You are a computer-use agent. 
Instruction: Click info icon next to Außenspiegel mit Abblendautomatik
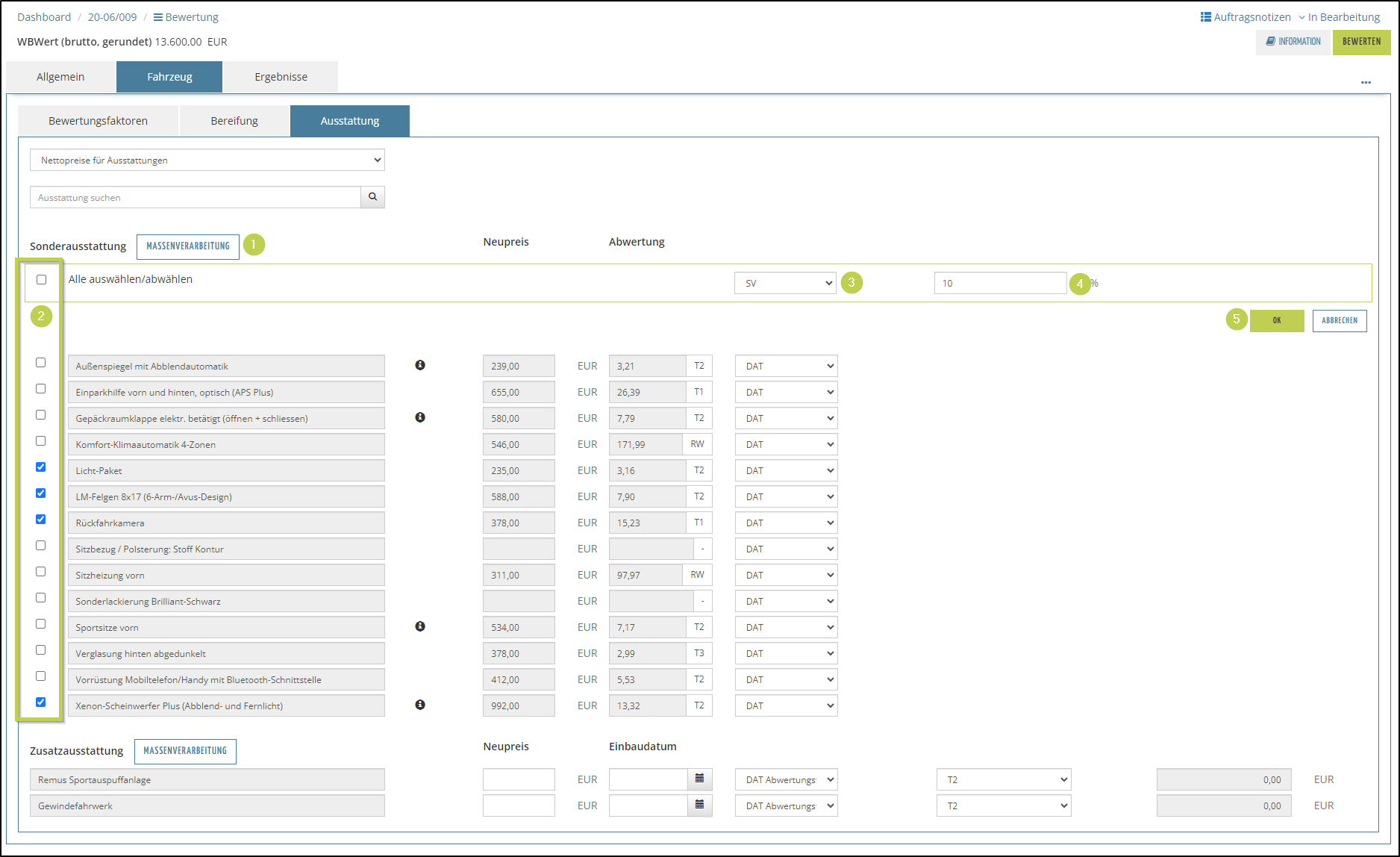tap(420, 365)
